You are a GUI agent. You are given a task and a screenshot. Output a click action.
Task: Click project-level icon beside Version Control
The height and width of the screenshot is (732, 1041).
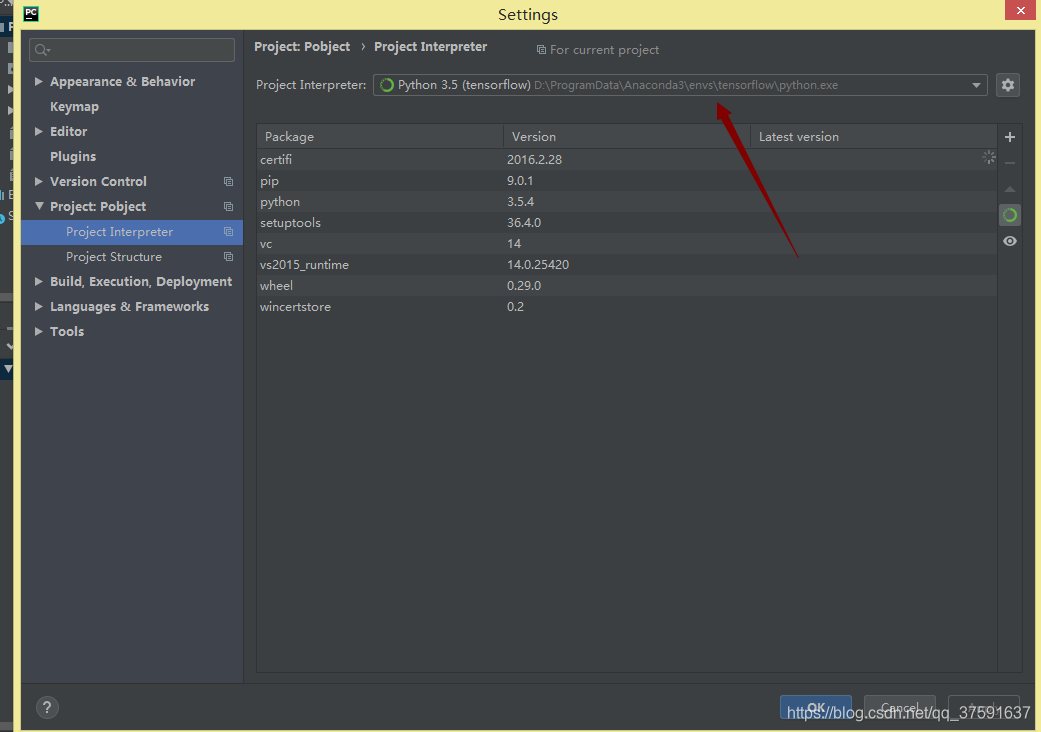(x=228, y=182)
